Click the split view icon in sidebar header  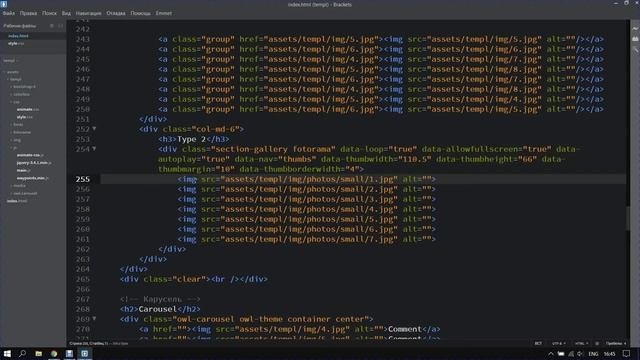(60, 26)
